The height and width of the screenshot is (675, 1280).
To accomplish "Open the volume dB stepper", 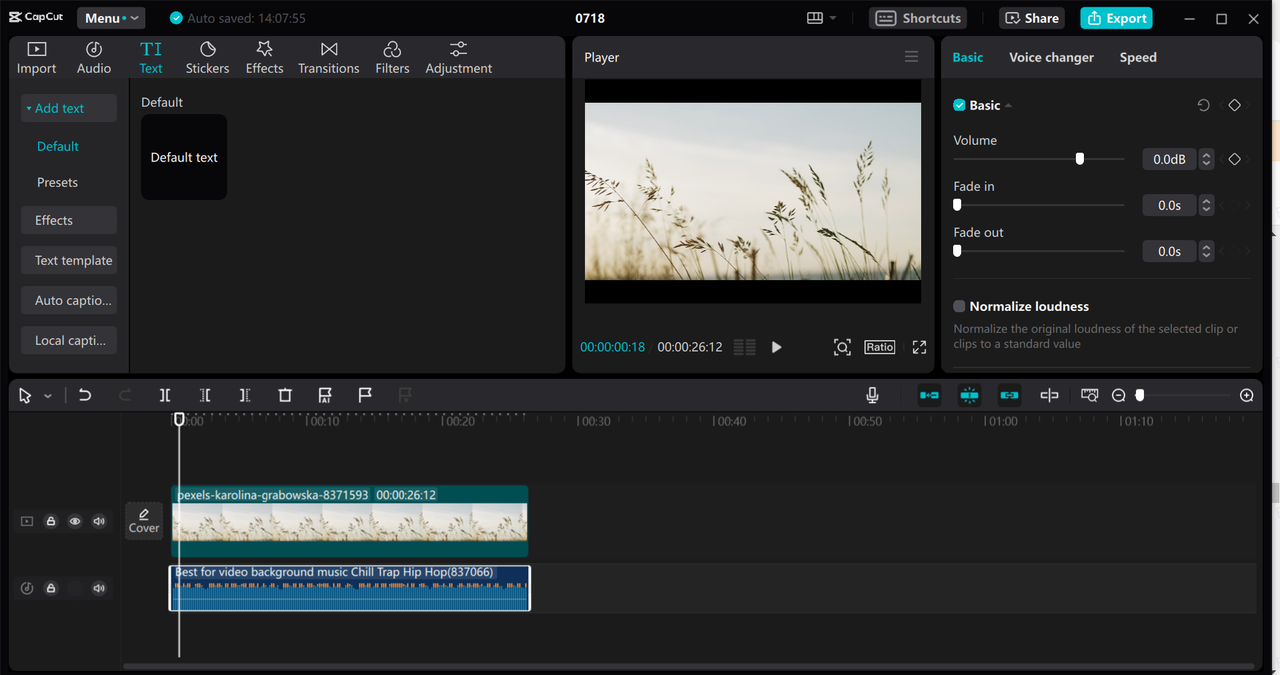I will [1207, 159].
